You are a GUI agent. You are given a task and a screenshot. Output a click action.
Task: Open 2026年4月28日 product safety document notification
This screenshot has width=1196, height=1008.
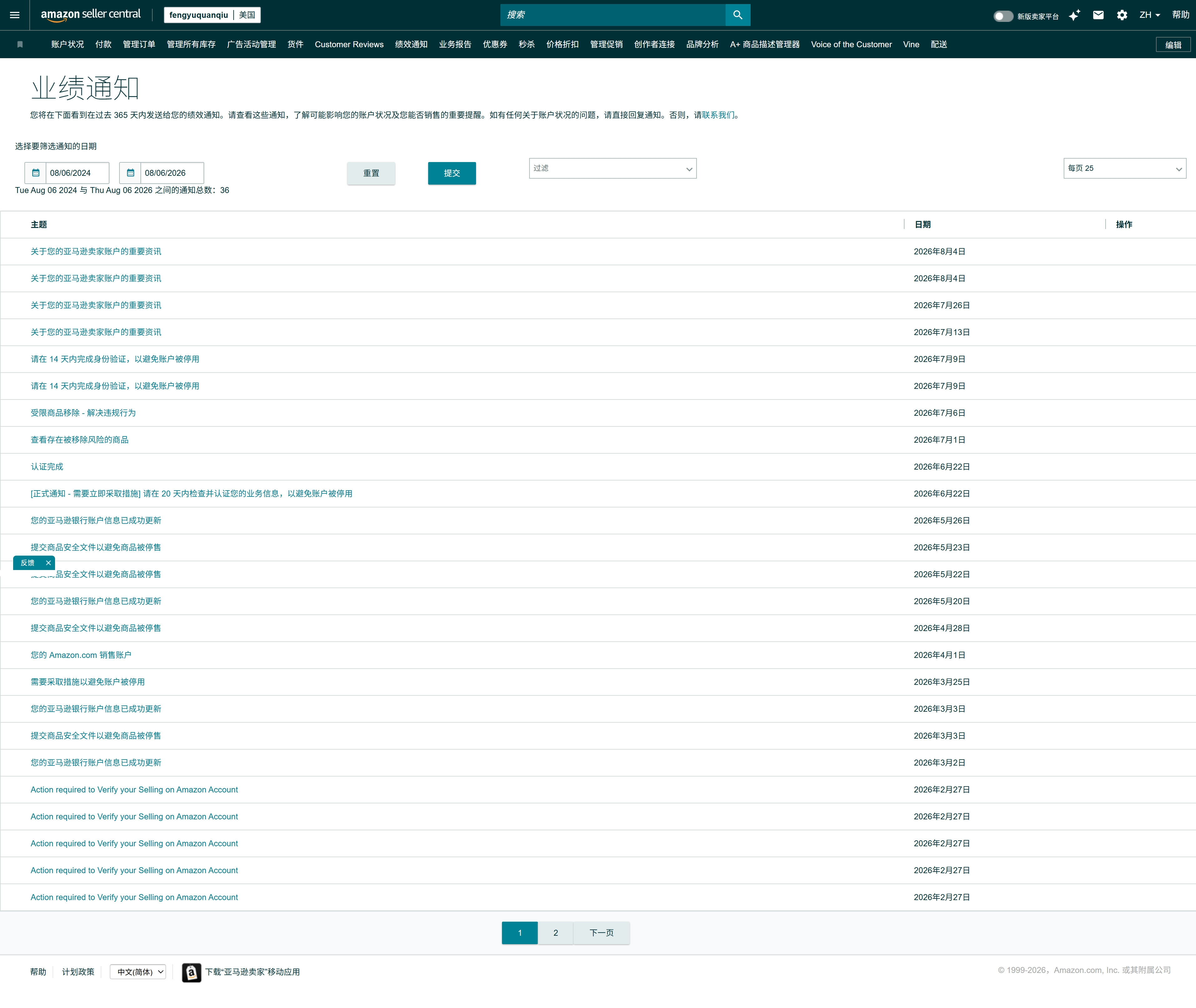96,629
